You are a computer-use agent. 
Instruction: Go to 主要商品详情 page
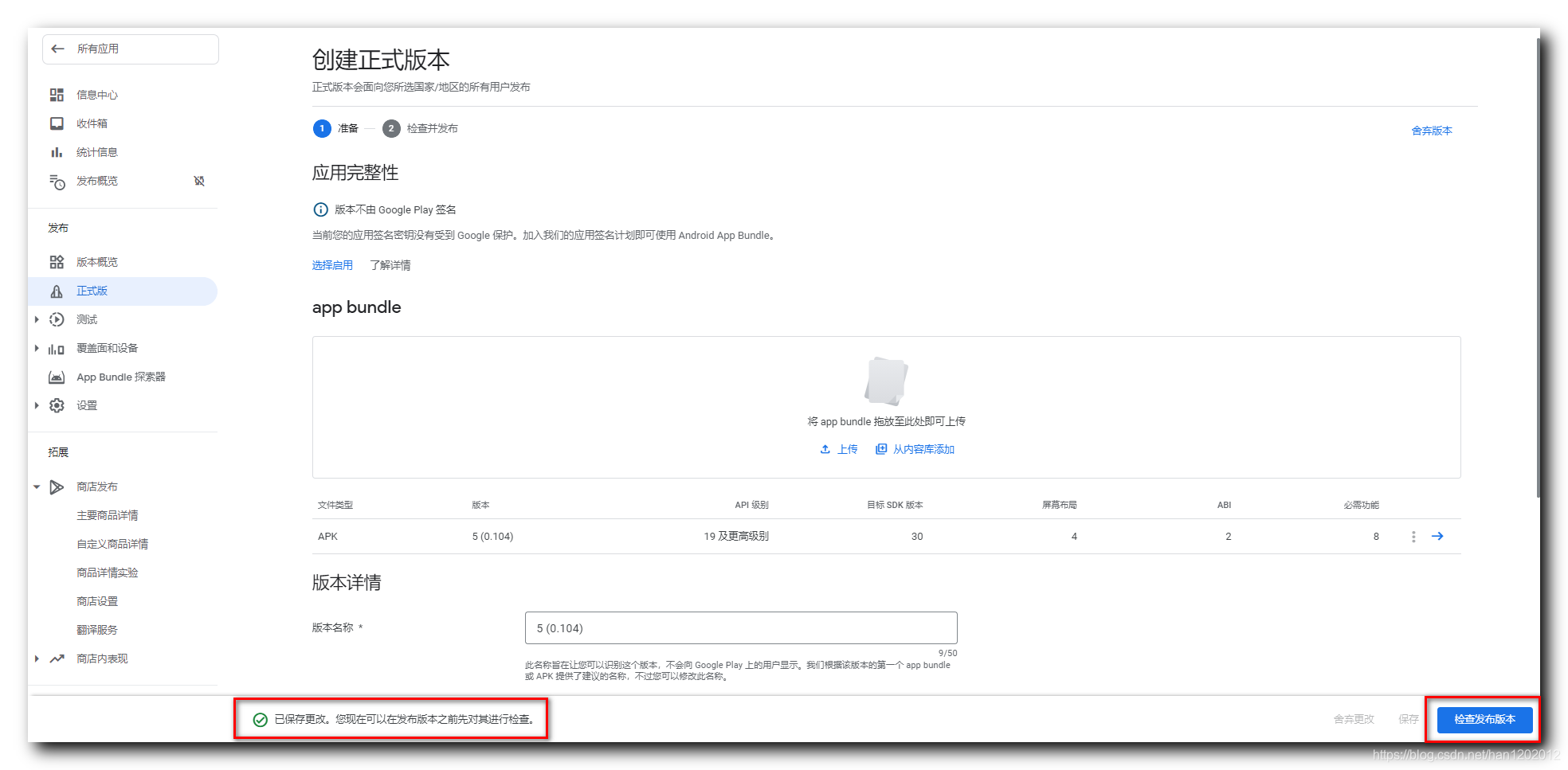click(108, 515)
